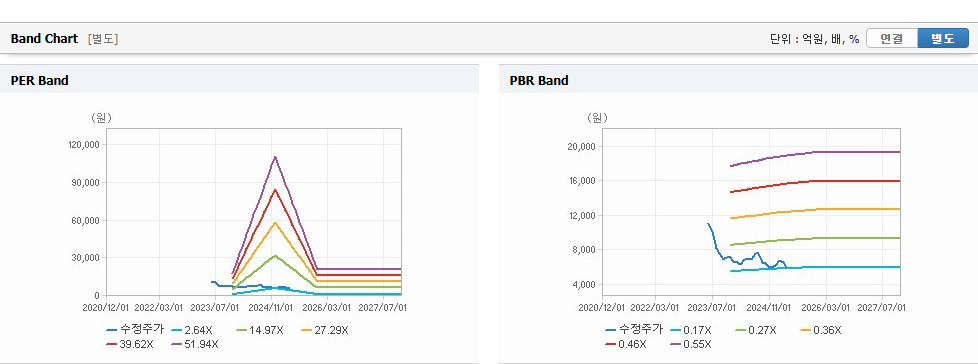
Task: Toggle 51.94X legend entry in PER Band
Action: 195,343
